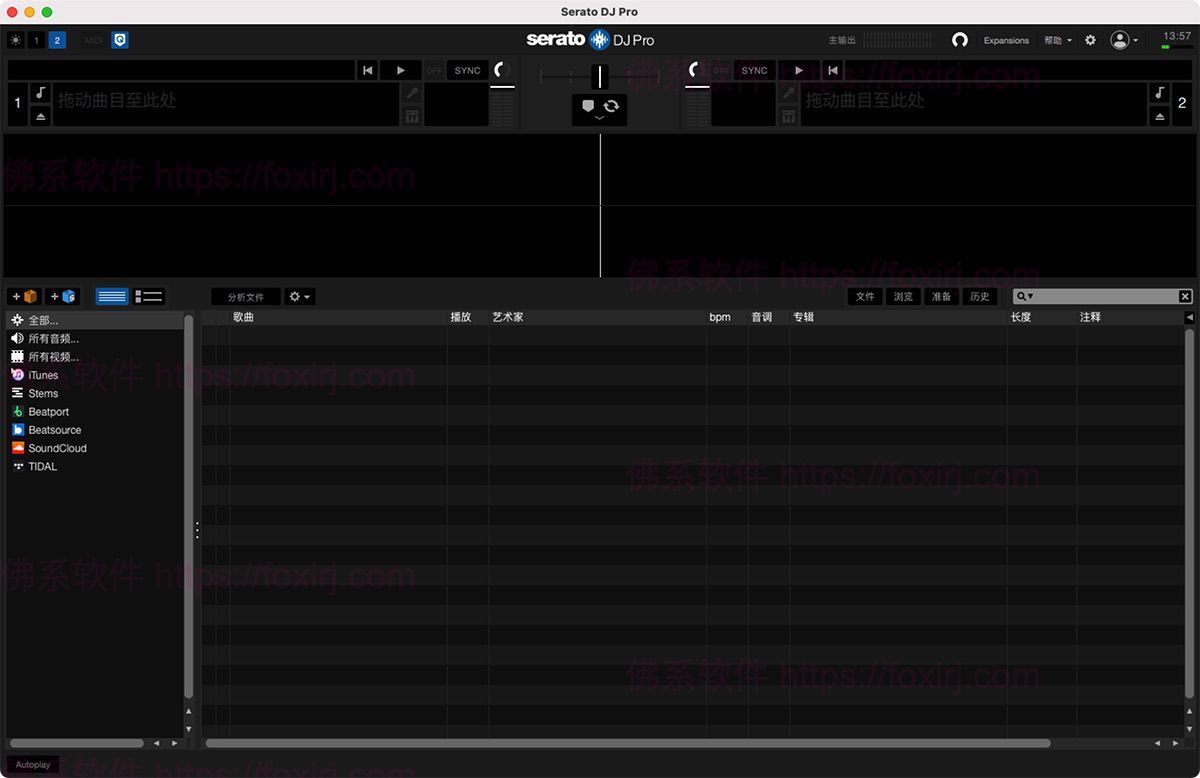Switch to the 2-deck layout view
Screen dimensions: 1200x778
[57, 41]
